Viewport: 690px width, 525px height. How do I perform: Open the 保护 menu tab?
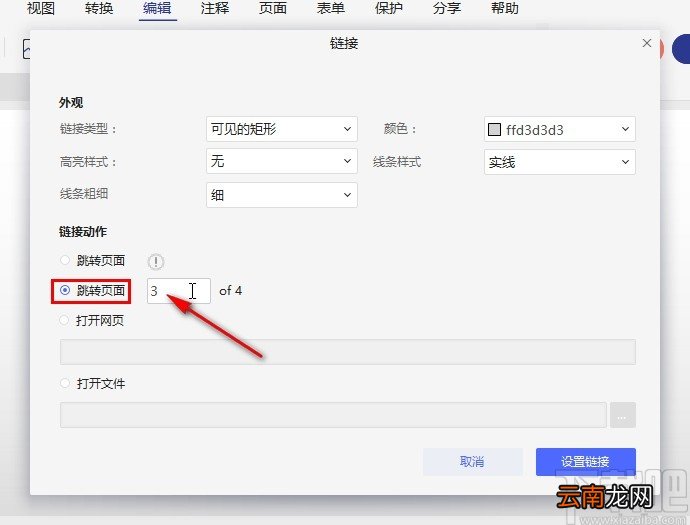[x=389, y=8]
